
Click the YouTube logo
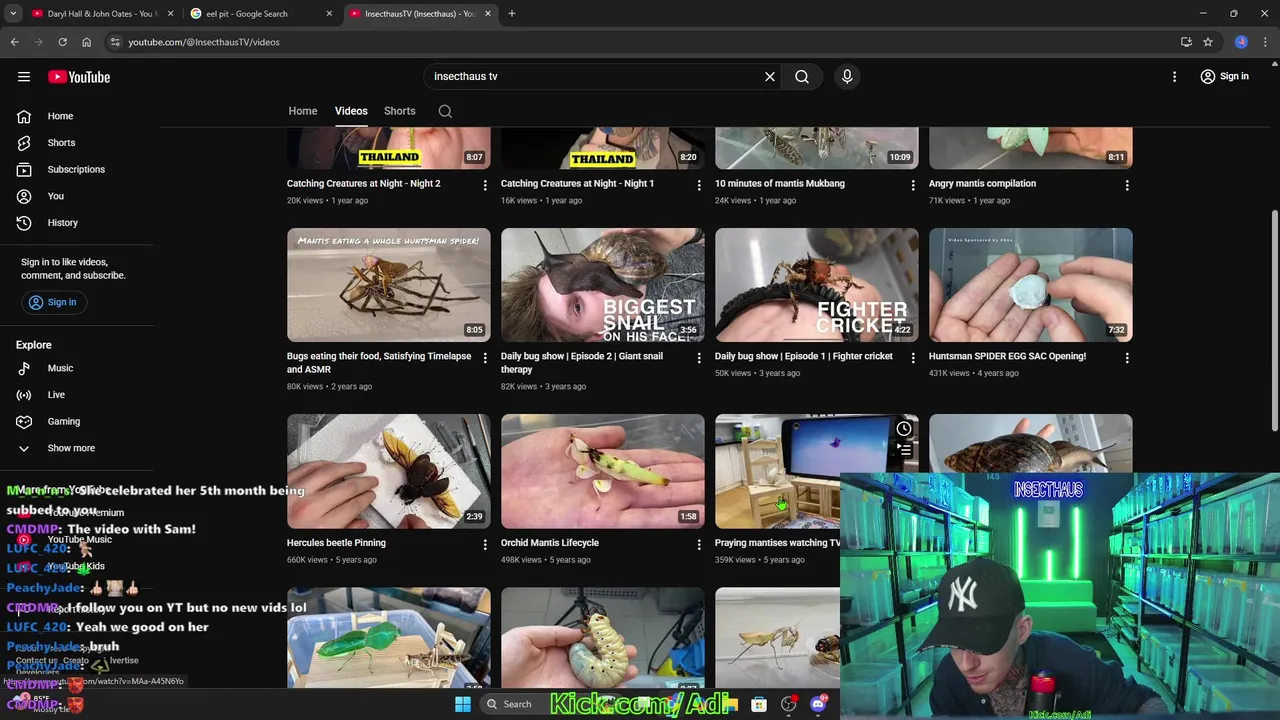(x=79, y=77)
